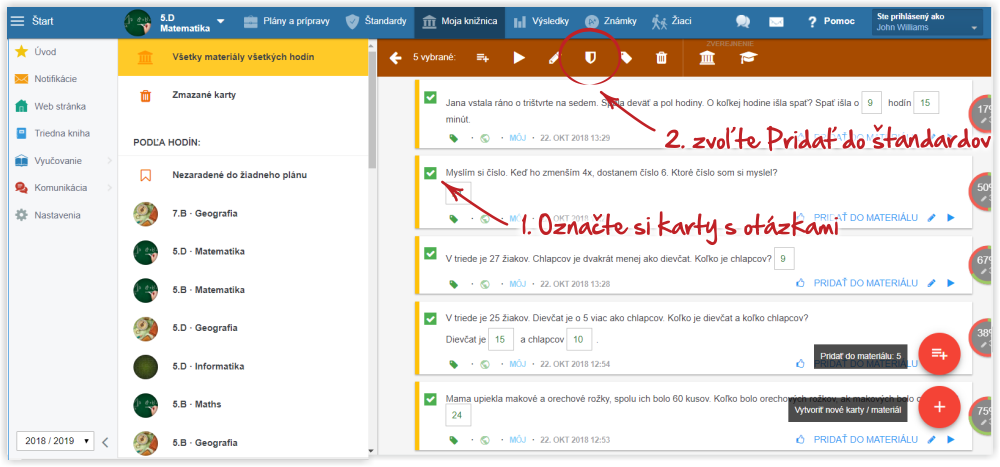Image resolution: width=1000 pixels, height=467 pixels.
Task: Click the shield icon to add to standards
Action: (x=590, y=58)
